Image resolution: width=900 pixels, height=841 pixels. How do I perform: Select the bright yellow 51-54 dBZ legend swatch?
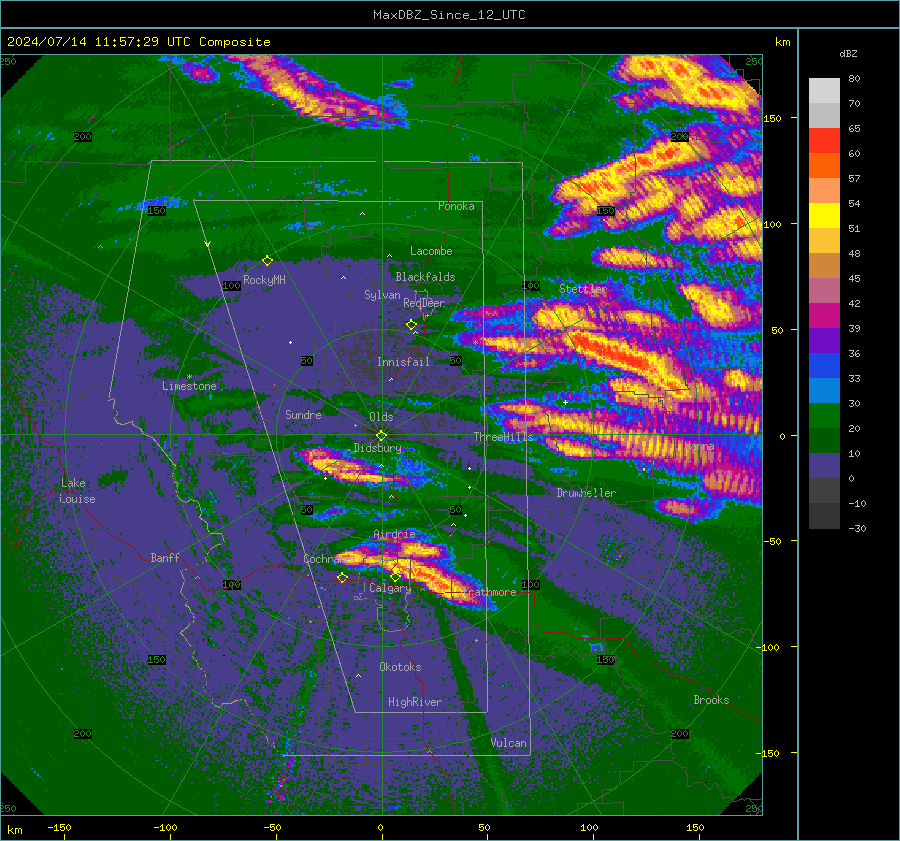coord(824,215)
